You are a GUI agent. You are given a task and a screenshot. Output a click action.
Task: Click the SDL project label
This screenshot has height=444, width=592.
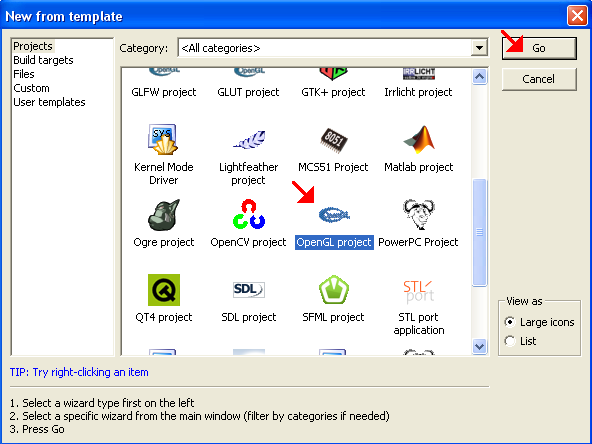249,317
